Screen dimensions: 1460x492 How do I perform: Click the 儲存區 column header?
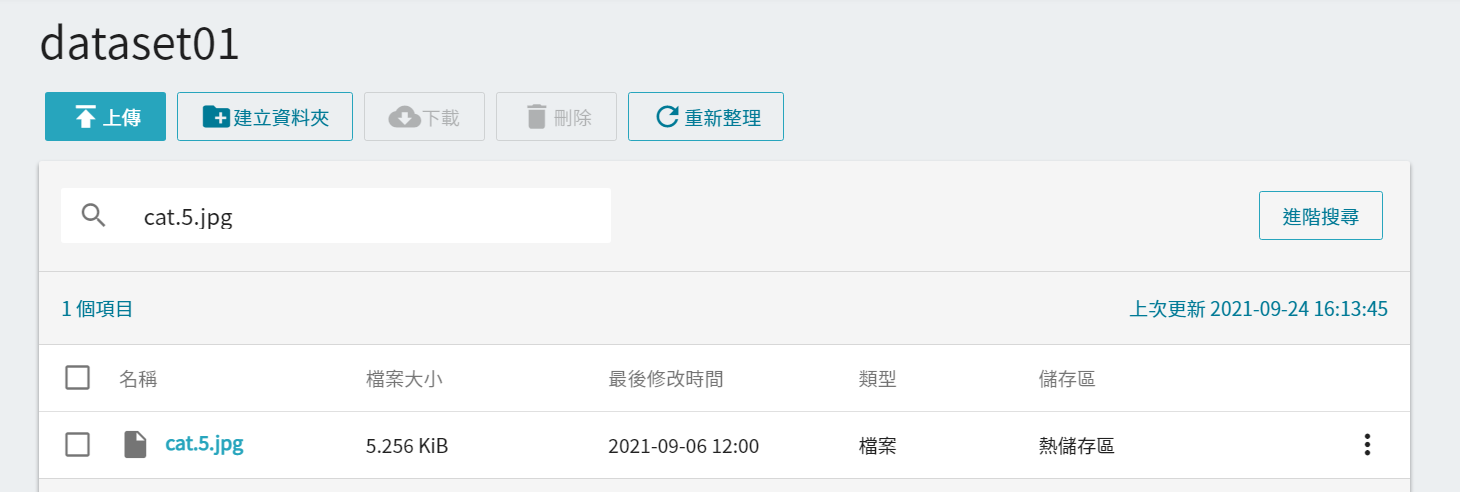click(1067, 379)
